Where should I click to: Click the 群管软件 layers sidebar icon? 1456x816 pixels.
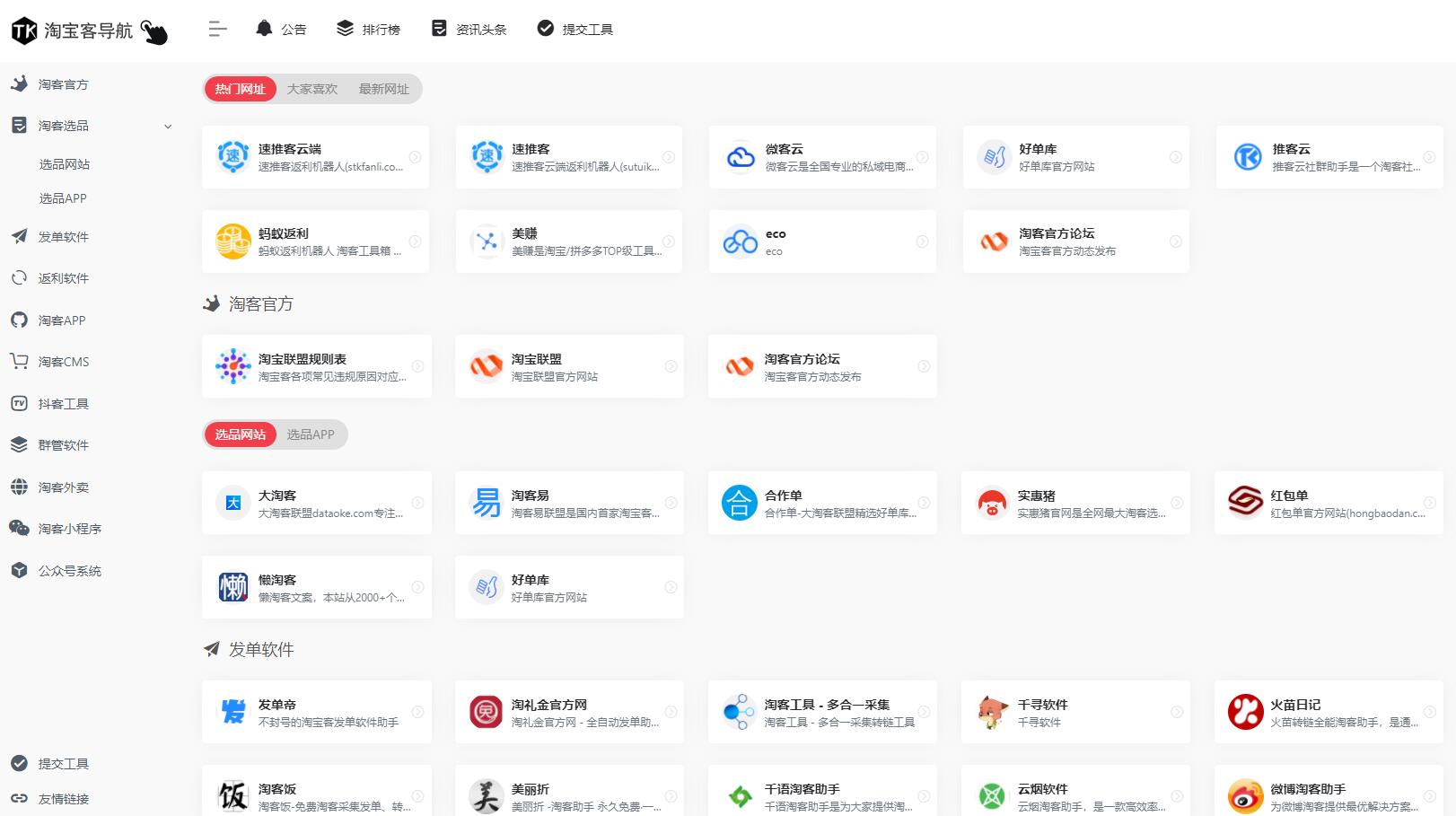click(19, 444)
